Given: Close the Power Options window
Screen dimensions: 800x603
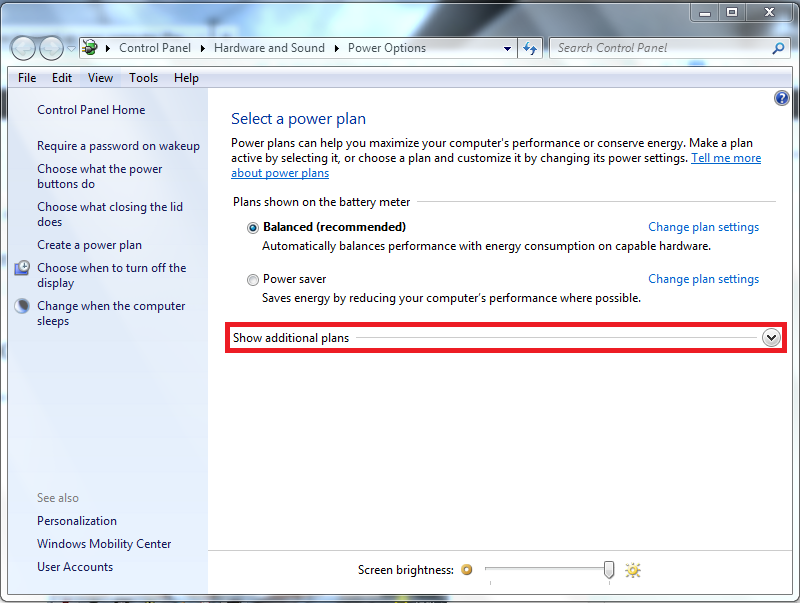Looking at the screenshot, I should tap(770, 12).
